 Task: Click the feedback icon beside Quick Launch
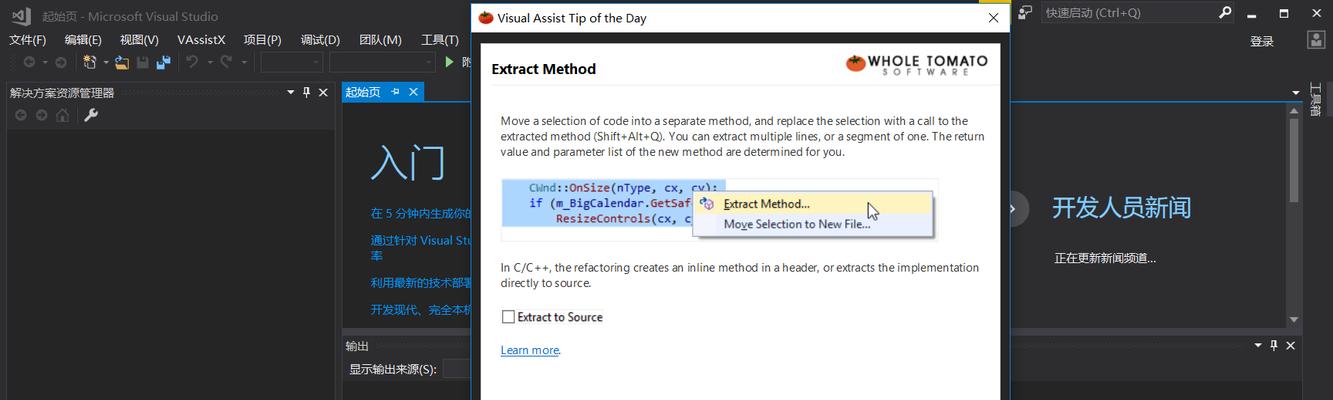(x=1025, y=13)
